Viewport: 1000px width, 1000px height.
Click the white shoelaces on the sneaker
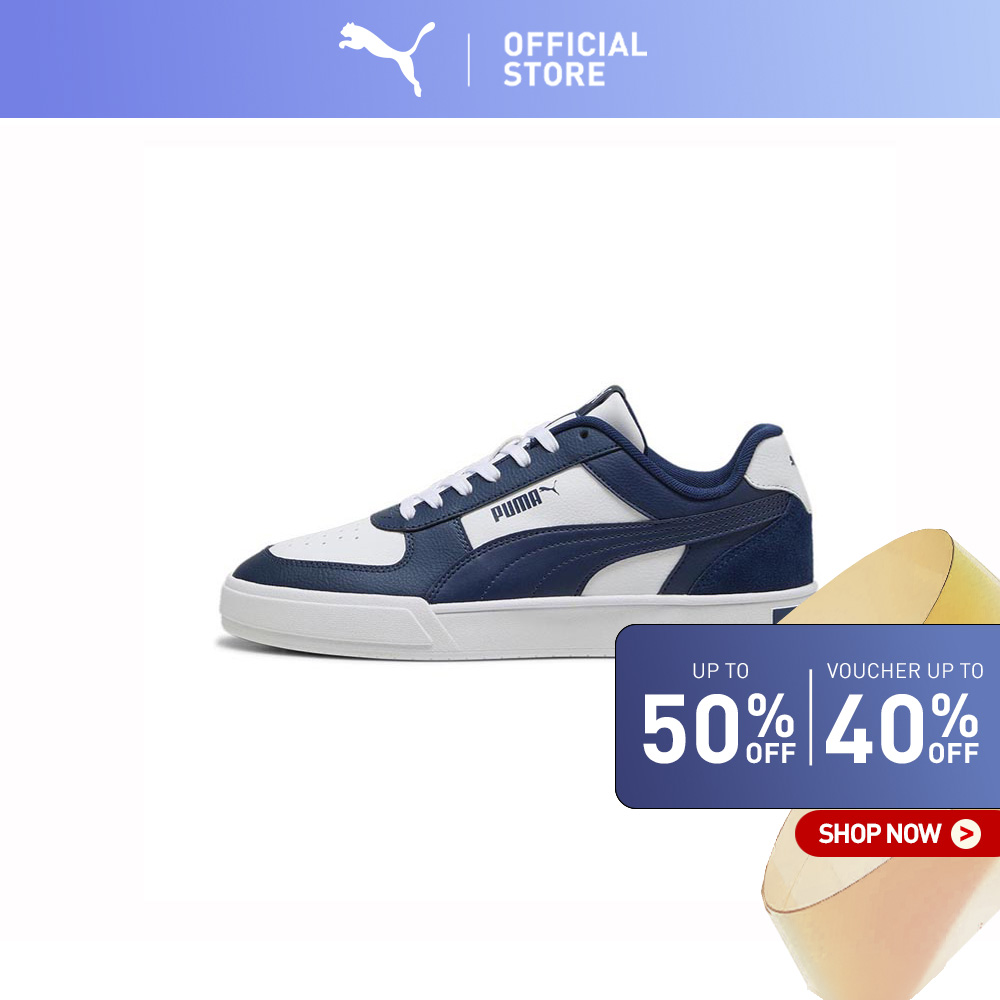(483, 467)
